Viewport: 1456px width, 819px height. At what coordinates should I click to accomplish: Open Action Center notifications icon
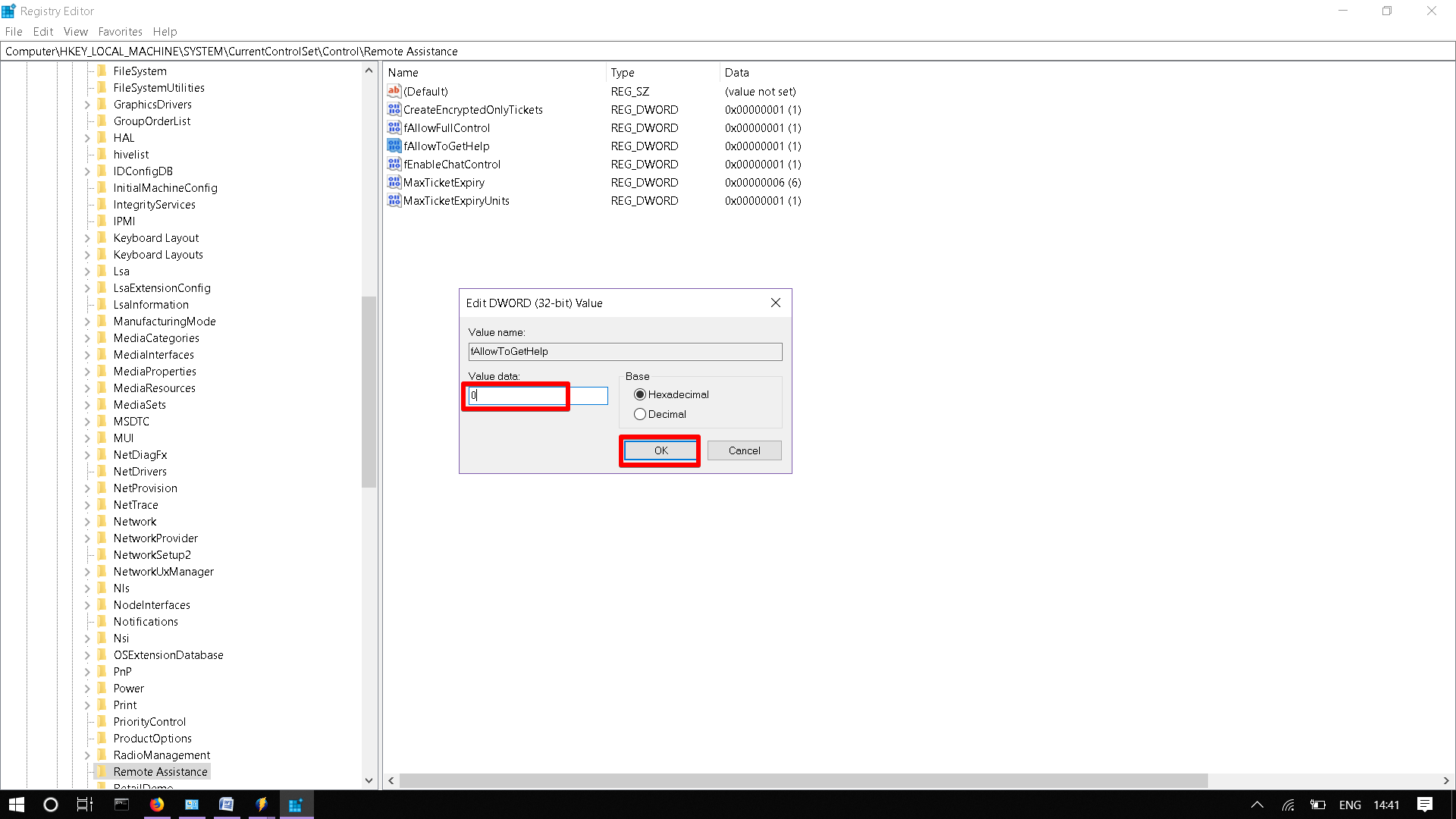(1425, 805)
